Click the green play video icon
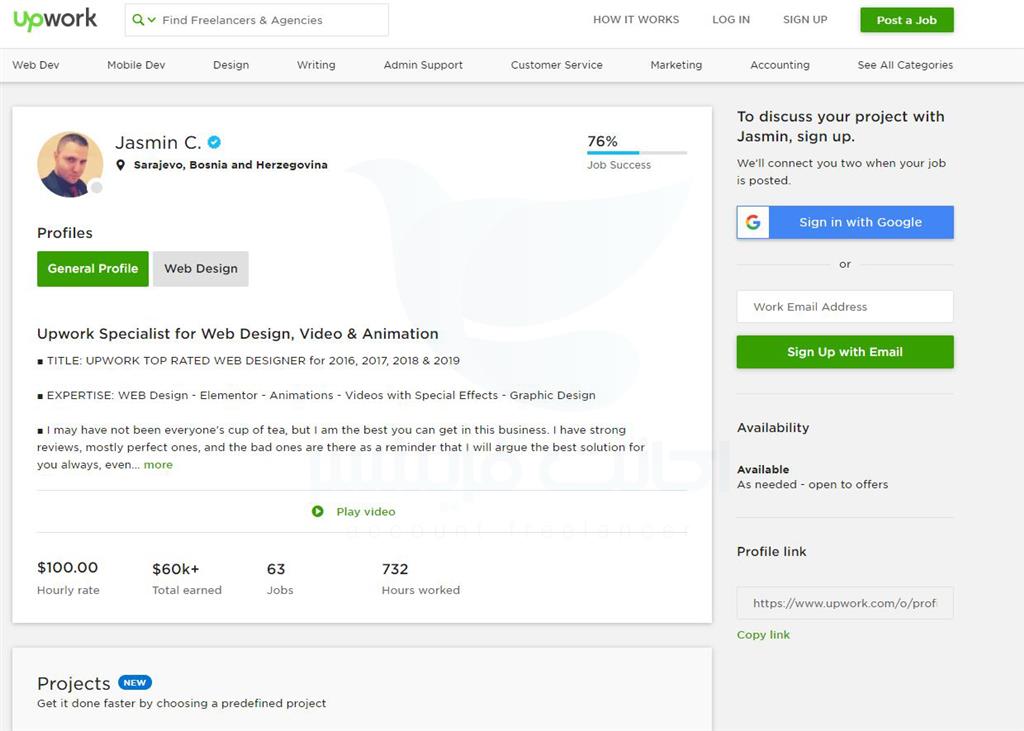The width and height of the screenshot is (1024, 731). click(317, 512)
